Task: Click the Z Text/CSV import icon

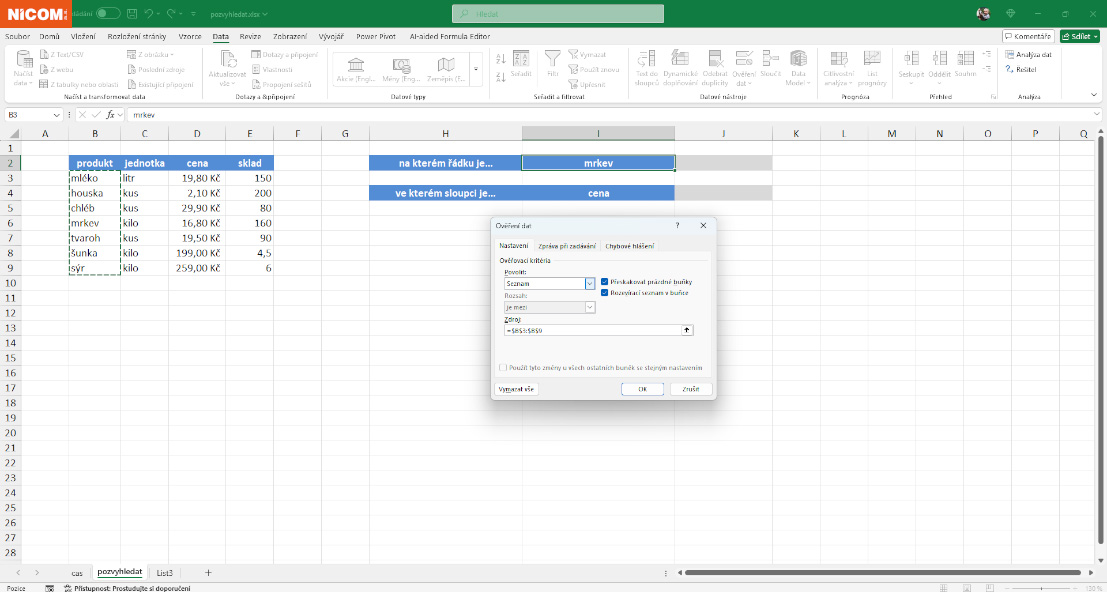Action: point(44,54)
